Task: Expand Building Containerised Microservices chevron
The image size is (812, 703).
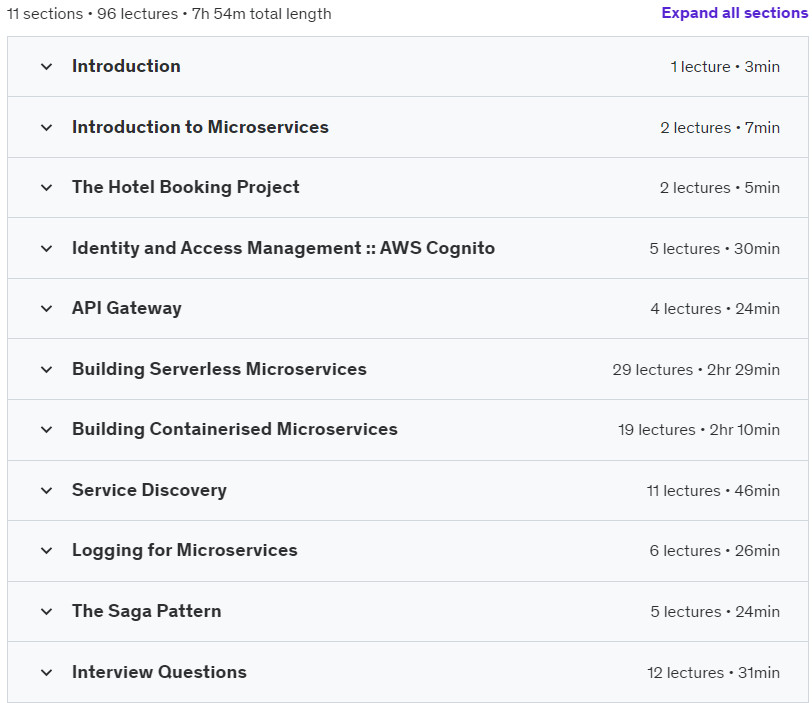Action: [47, 430]
